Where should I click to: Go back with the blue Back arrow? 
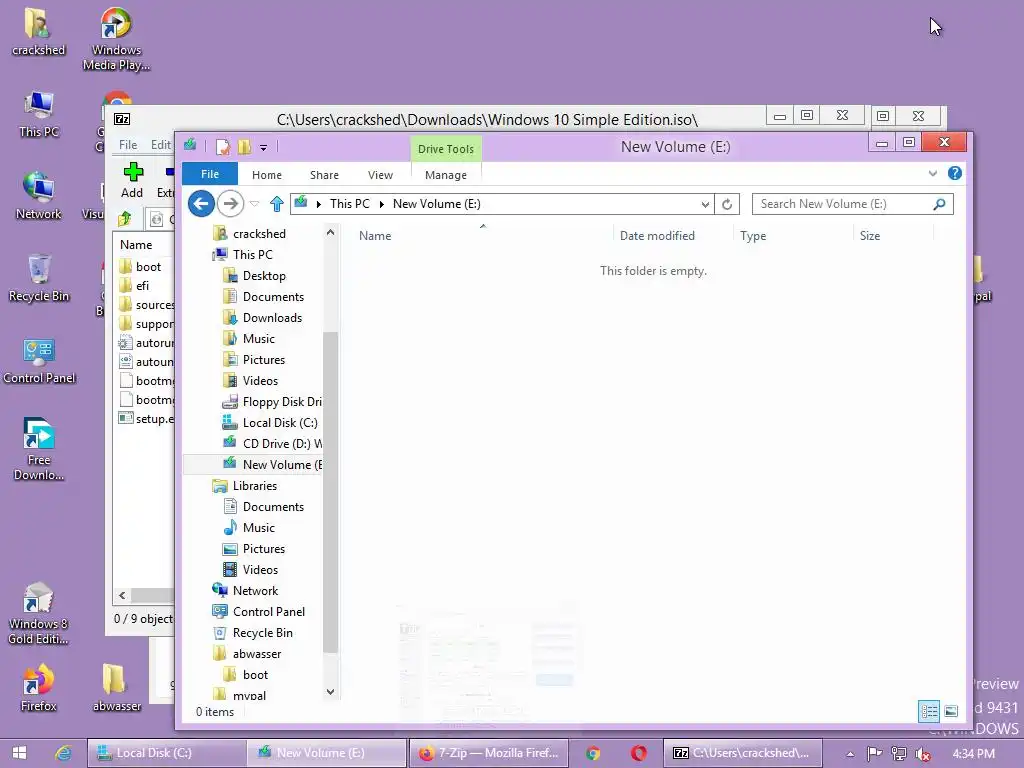(201, 204)
